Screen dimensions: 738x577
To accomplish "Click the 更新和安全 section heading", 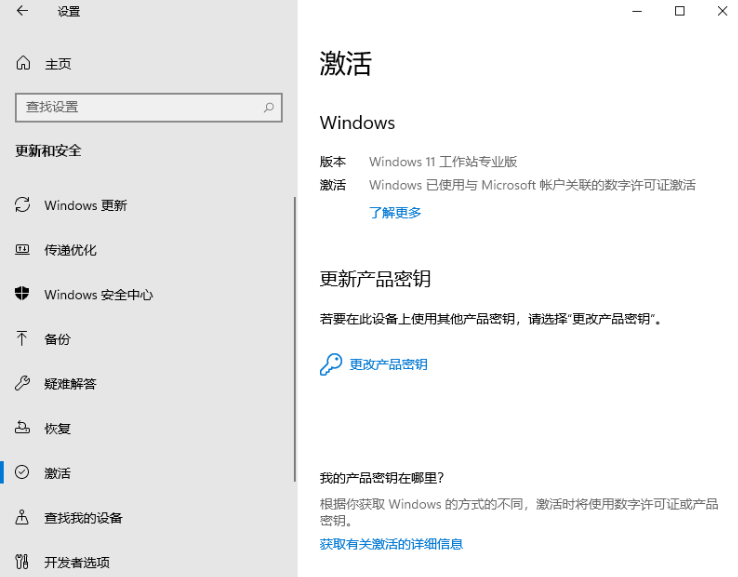I will pyautogui.click(x=48, y=151).
